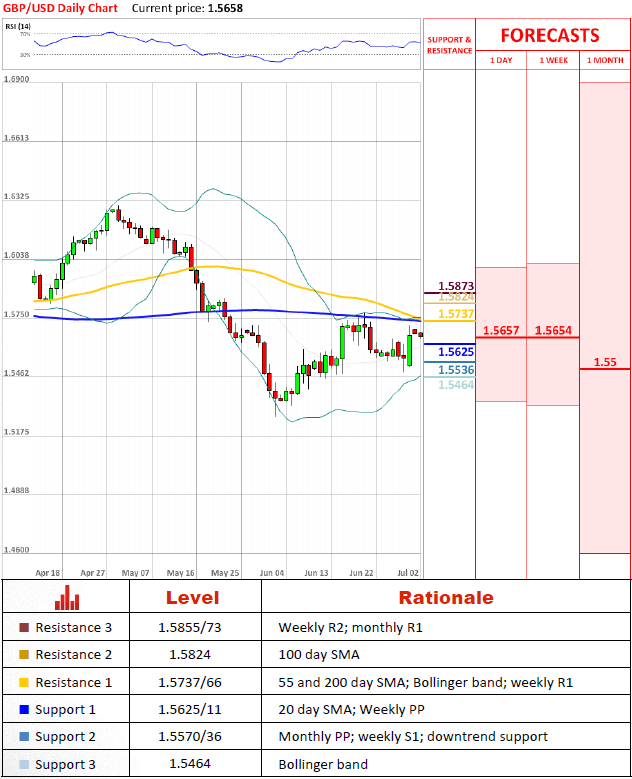Click the blue 1.5625 support label
The height and width of the screenshot is (779, 632).
pyautogui.click(x=456, y=352)
